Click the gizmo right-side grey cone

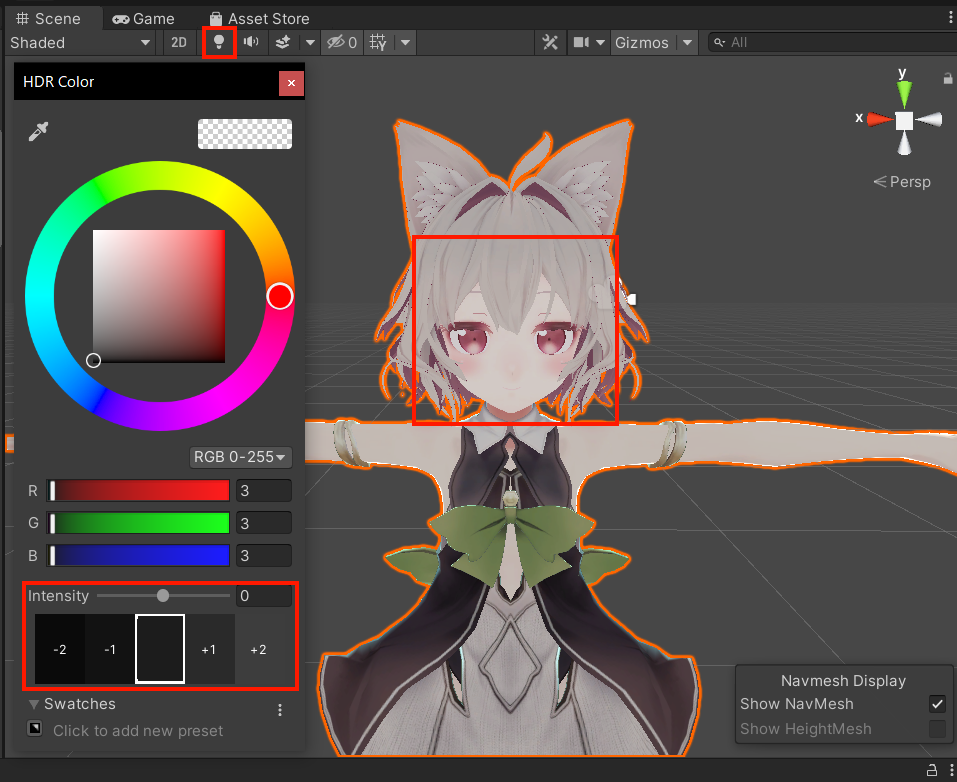tap(929, 120)
